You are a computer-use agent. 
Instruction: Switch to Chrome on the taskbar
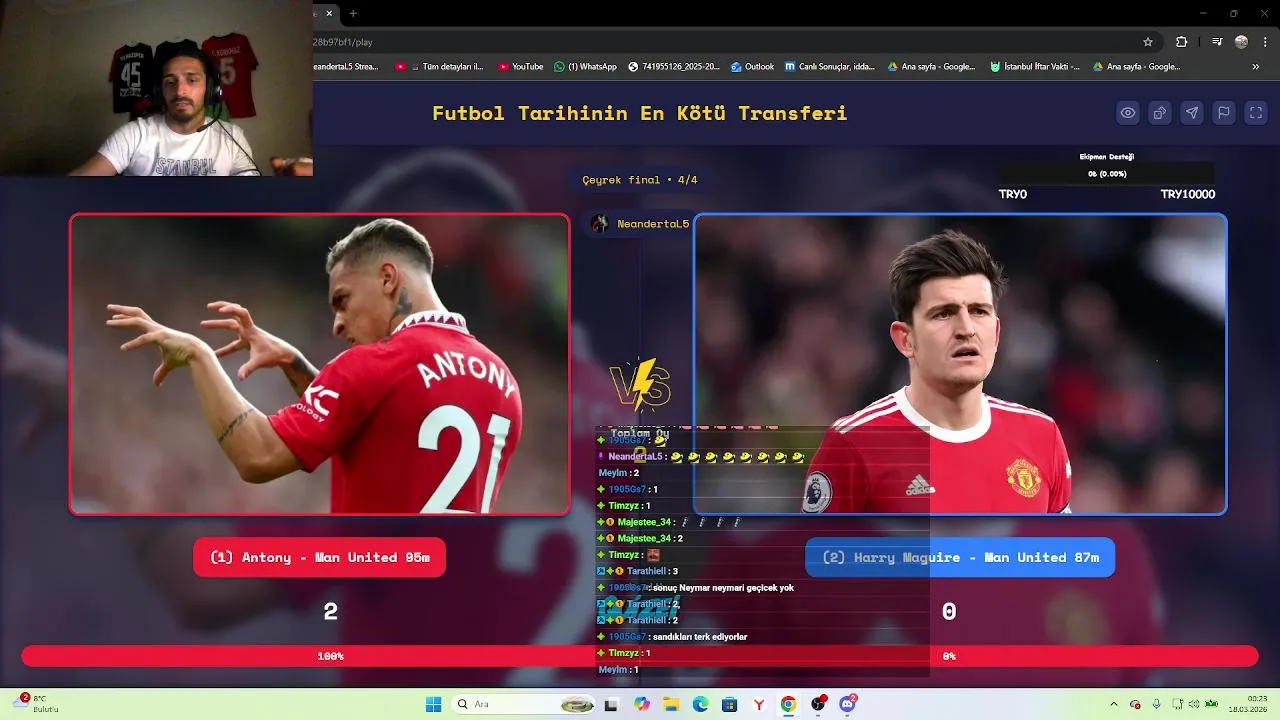(788, 704)
